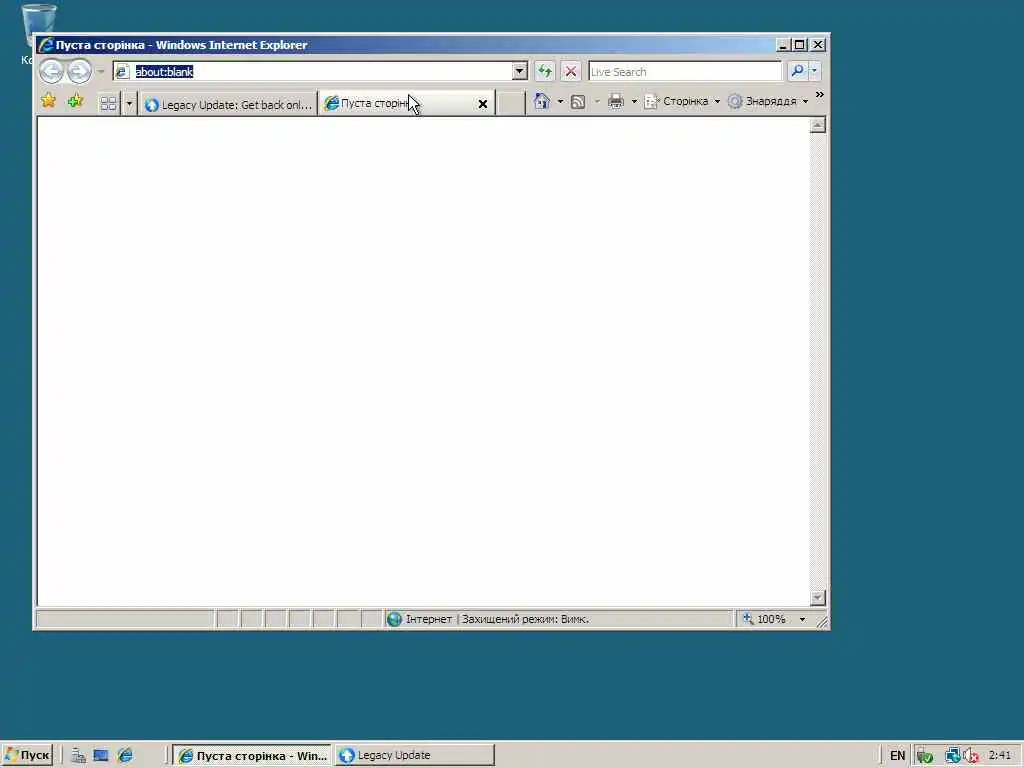Open search provider options dropdown arrow
This screenshot has height=768, width=1024.
tap(814, 71)
